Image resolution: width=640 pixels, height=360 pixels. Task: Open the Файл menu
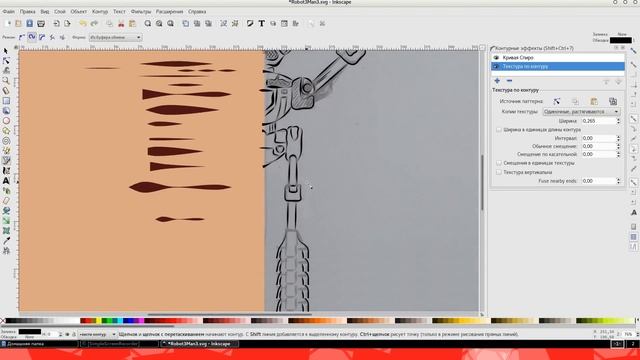pyautogui.click(x=9, y=12)
